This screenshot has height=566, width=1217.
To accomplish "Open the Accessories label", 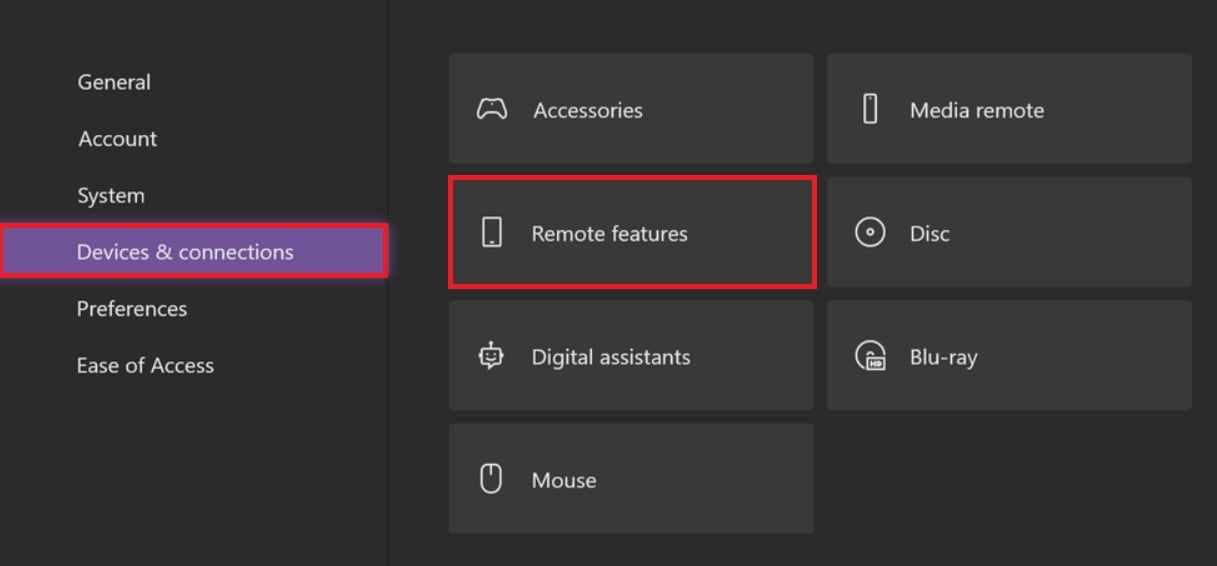I will pyautogui.click(x=588, y=110).
